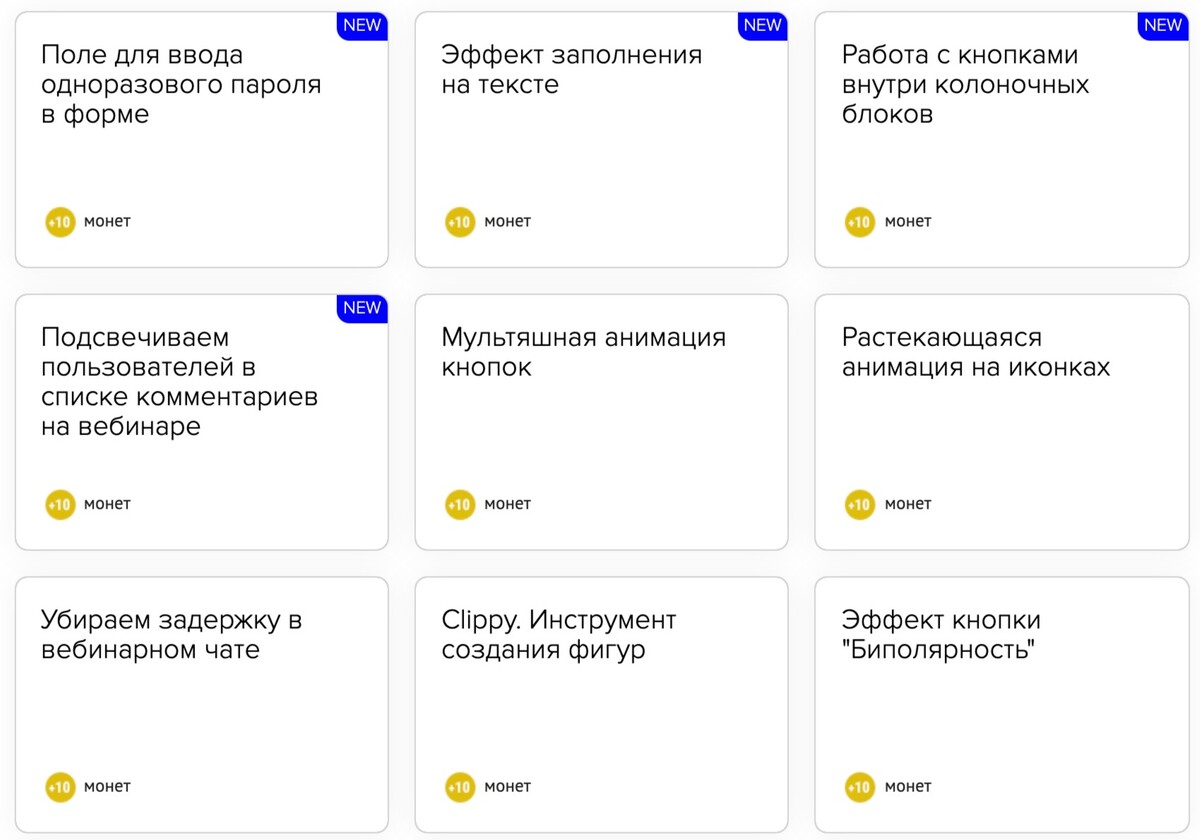Click the NEW badge on the Подсвечиваем пользователей card
1200x840 pixels.
(x=362, y=309)
